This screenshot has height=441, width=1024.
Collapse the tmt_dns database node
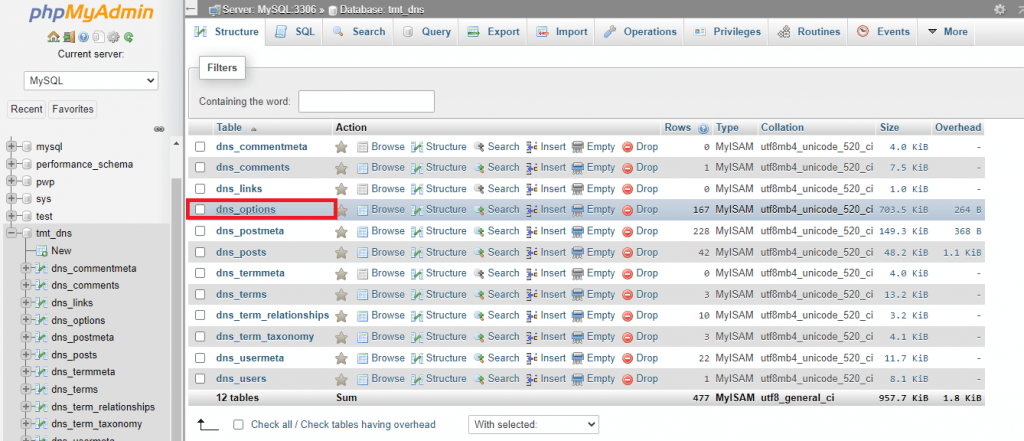click(x=11, y=233)
